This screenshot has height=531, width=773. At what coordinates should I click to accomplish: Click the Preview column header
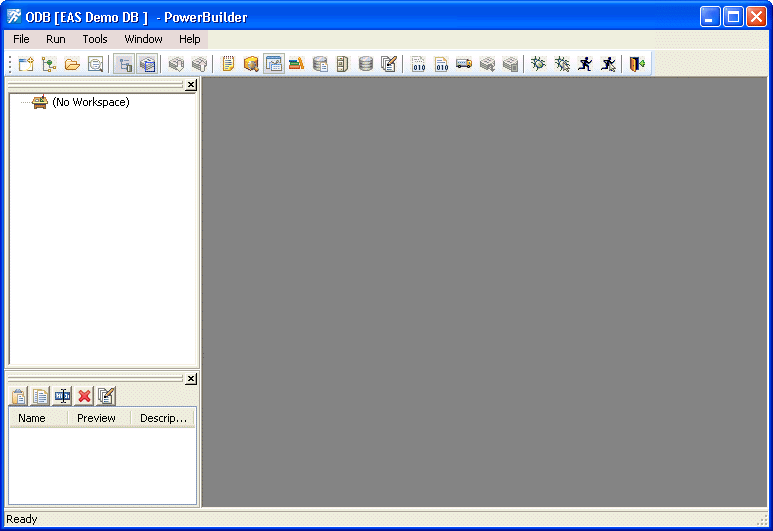99,418
